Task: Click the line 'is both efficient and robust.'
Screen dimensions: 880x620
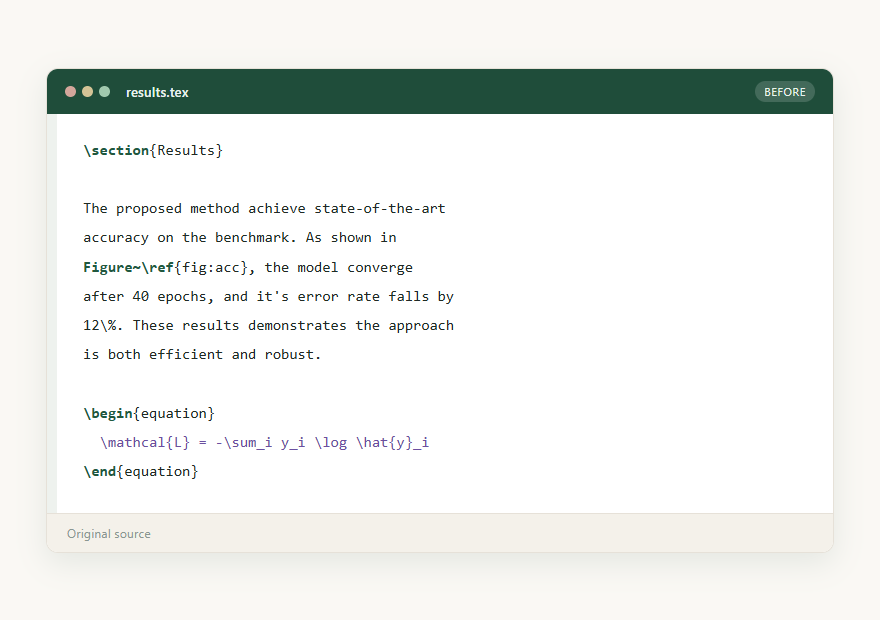Action: (x=202, y=355)
